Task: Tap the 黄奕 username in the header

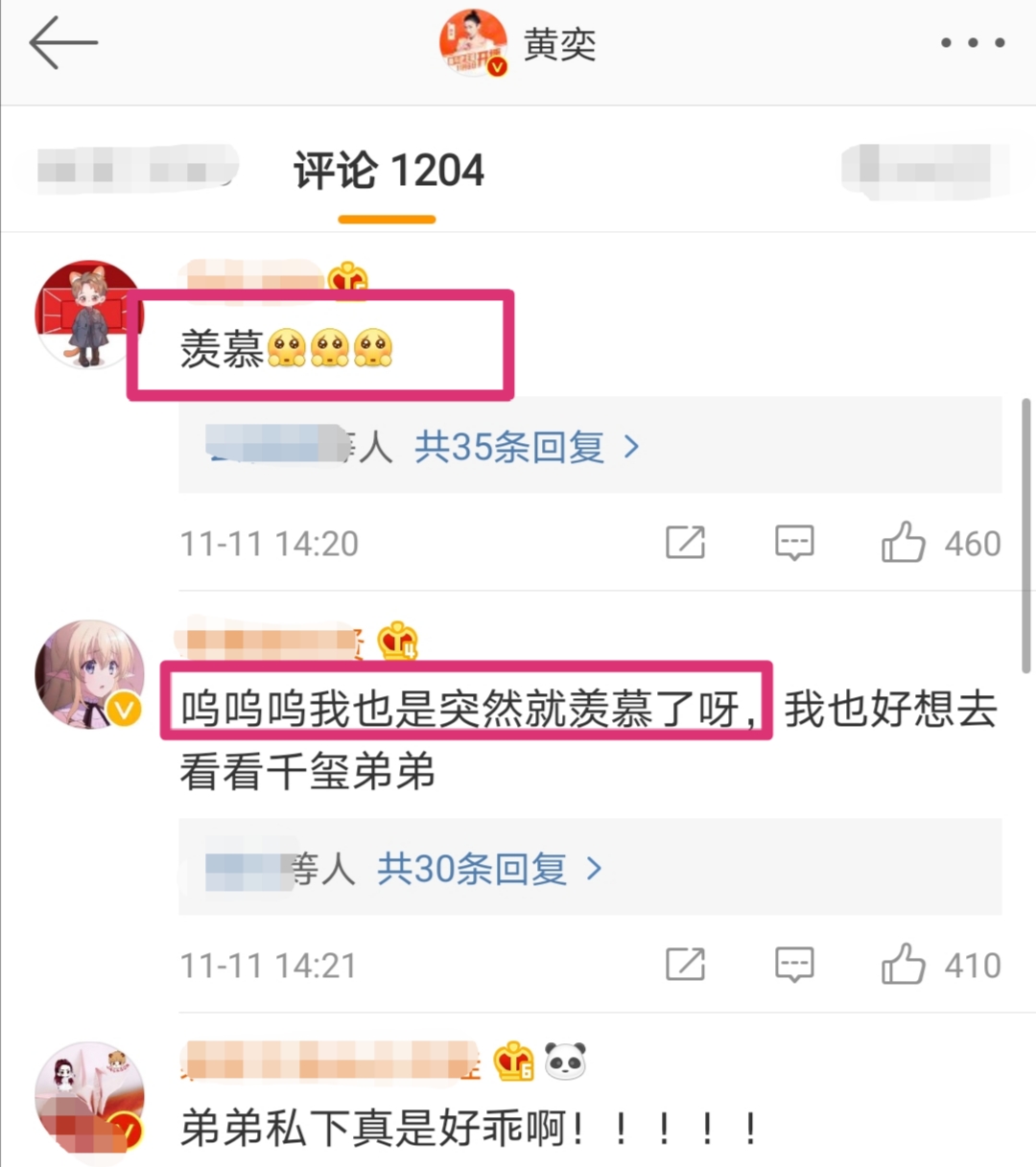Action: click(559, 44)
